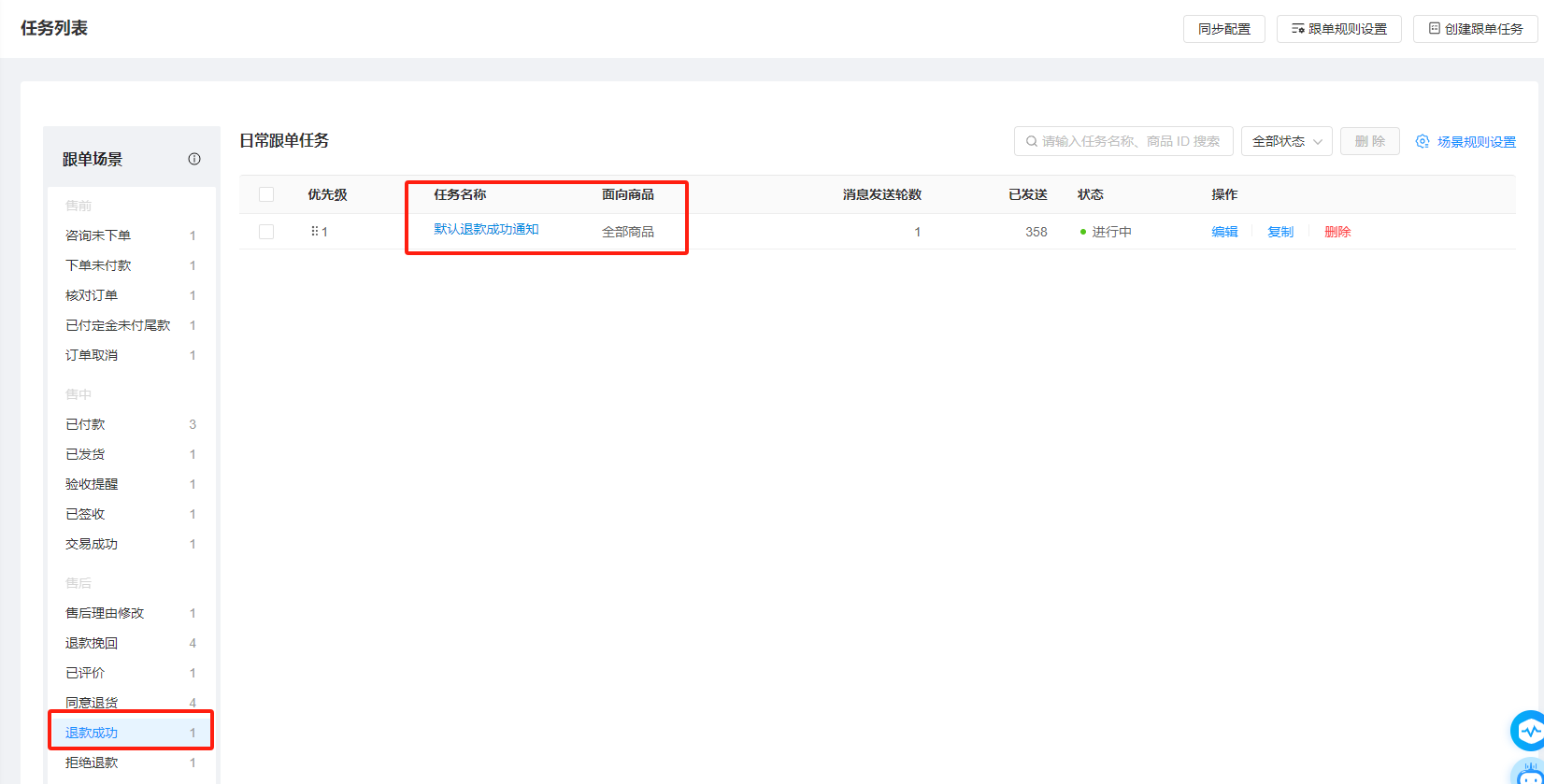Select 售后理由修改 scenario

pyautogui.click(x=131, y=613)
